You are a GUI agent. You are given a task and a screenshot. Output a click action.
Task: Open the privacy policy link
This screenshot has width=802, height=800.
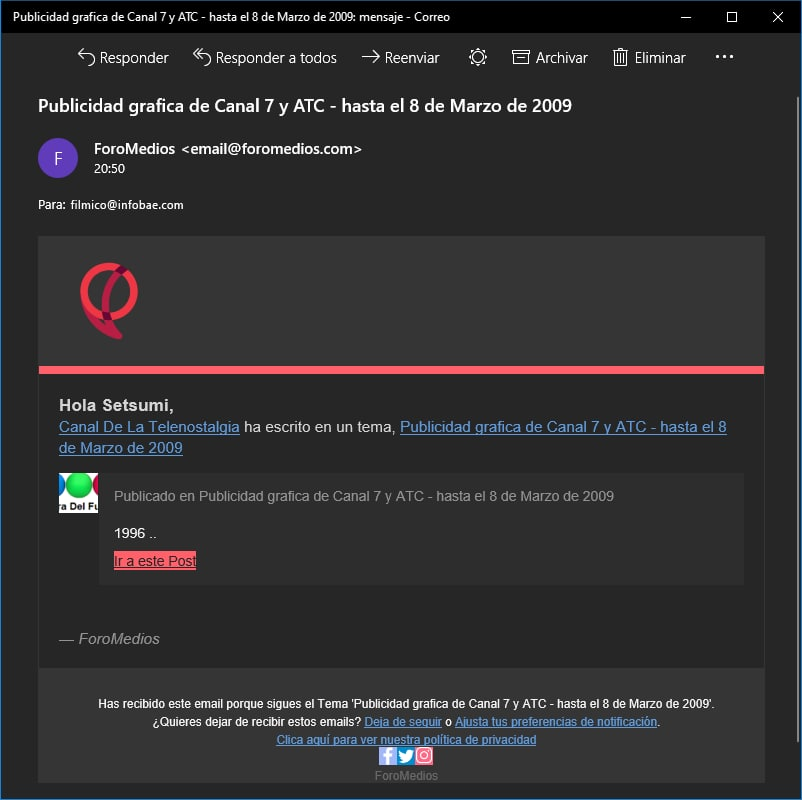pyautogui.click(x=406, y=740)
